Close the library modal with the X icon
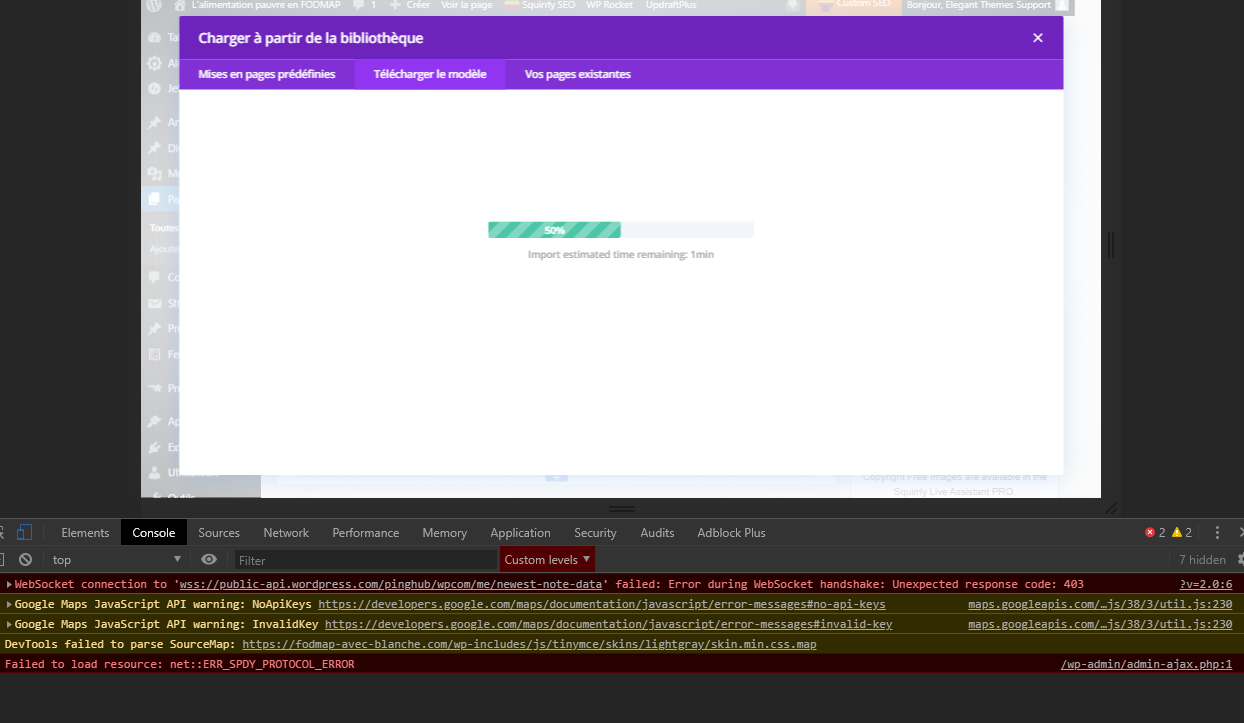1244x723 pixels. click(1037, 38)
